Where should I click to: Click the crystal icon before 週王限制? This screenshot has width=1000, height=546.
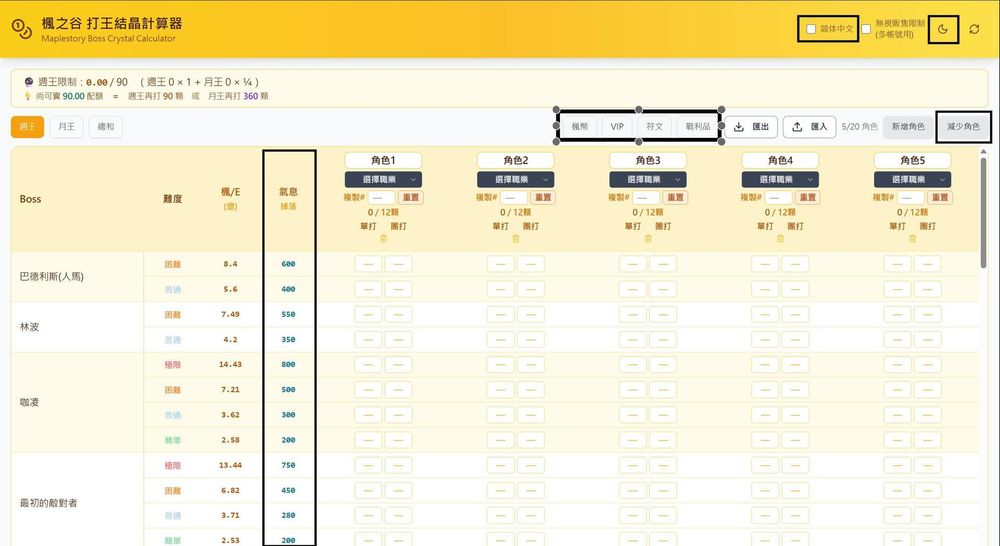[x=29, y=82]
